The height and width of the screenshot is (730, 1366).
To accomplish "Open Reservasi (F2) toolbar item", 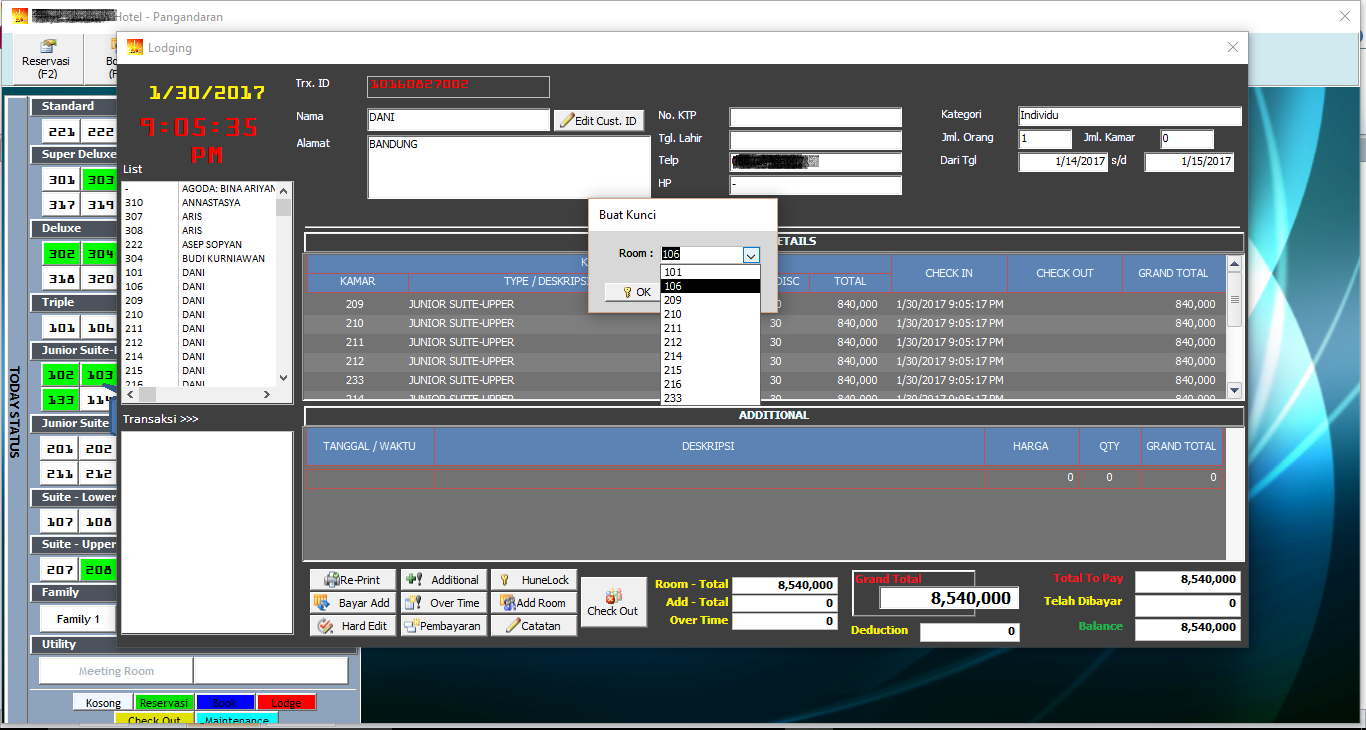I will 47,60.
